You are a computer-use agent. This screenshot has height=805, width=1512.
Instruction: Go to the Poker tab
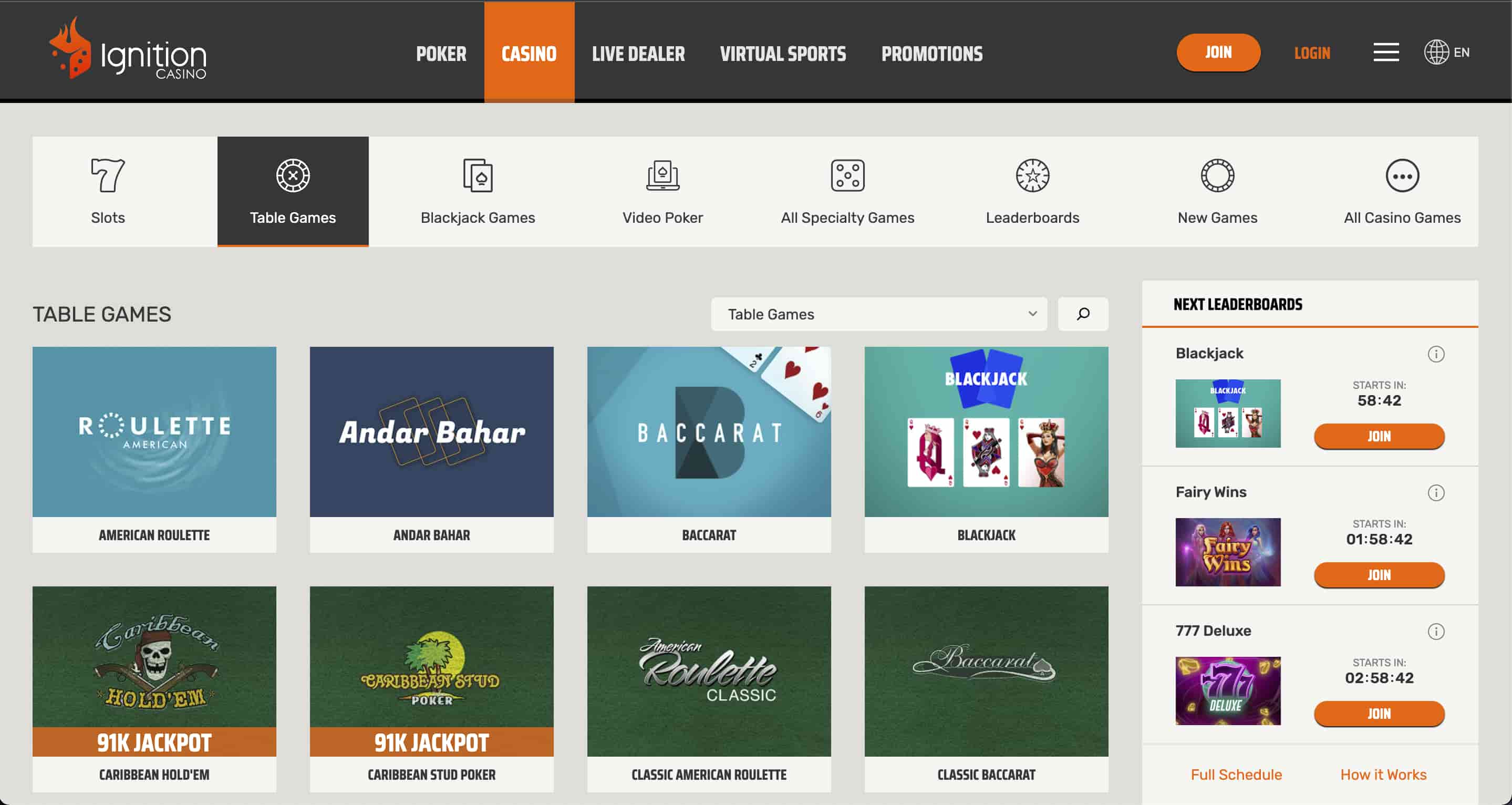[x=441, y=54]
